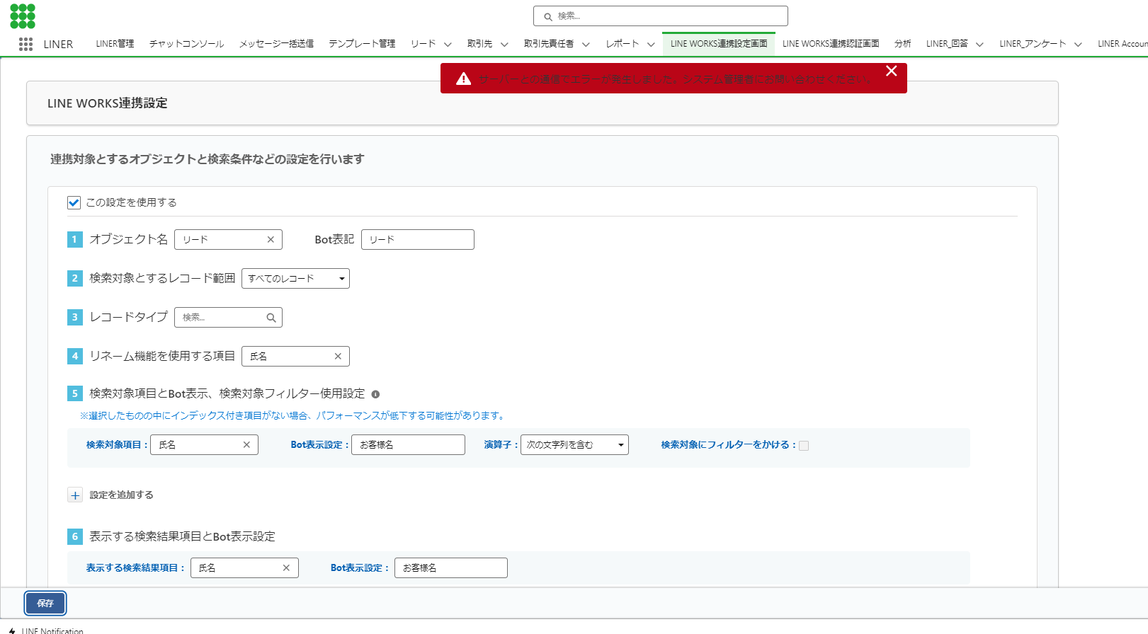The width and height of the screenshot is (1148, 634).
Task: Open the 取引先 tab
Action: click(480, 44)
